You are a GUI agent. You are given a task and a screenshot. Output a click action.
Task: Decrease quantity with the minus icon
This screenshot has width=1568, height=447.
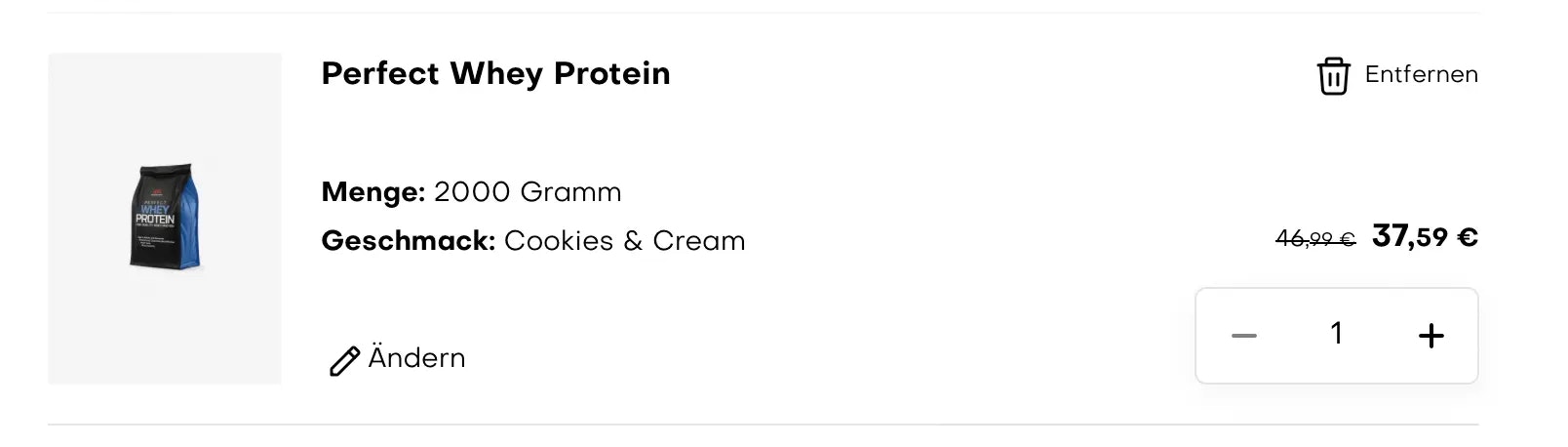(1244, 336)
